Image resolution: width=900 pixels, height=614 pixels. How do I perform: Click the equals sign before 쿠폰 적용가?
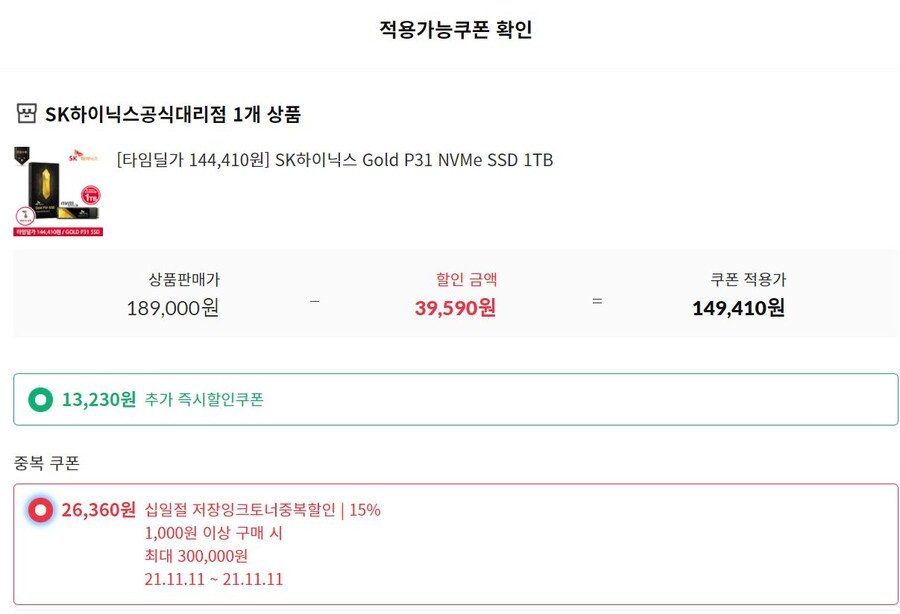point(597,301)
